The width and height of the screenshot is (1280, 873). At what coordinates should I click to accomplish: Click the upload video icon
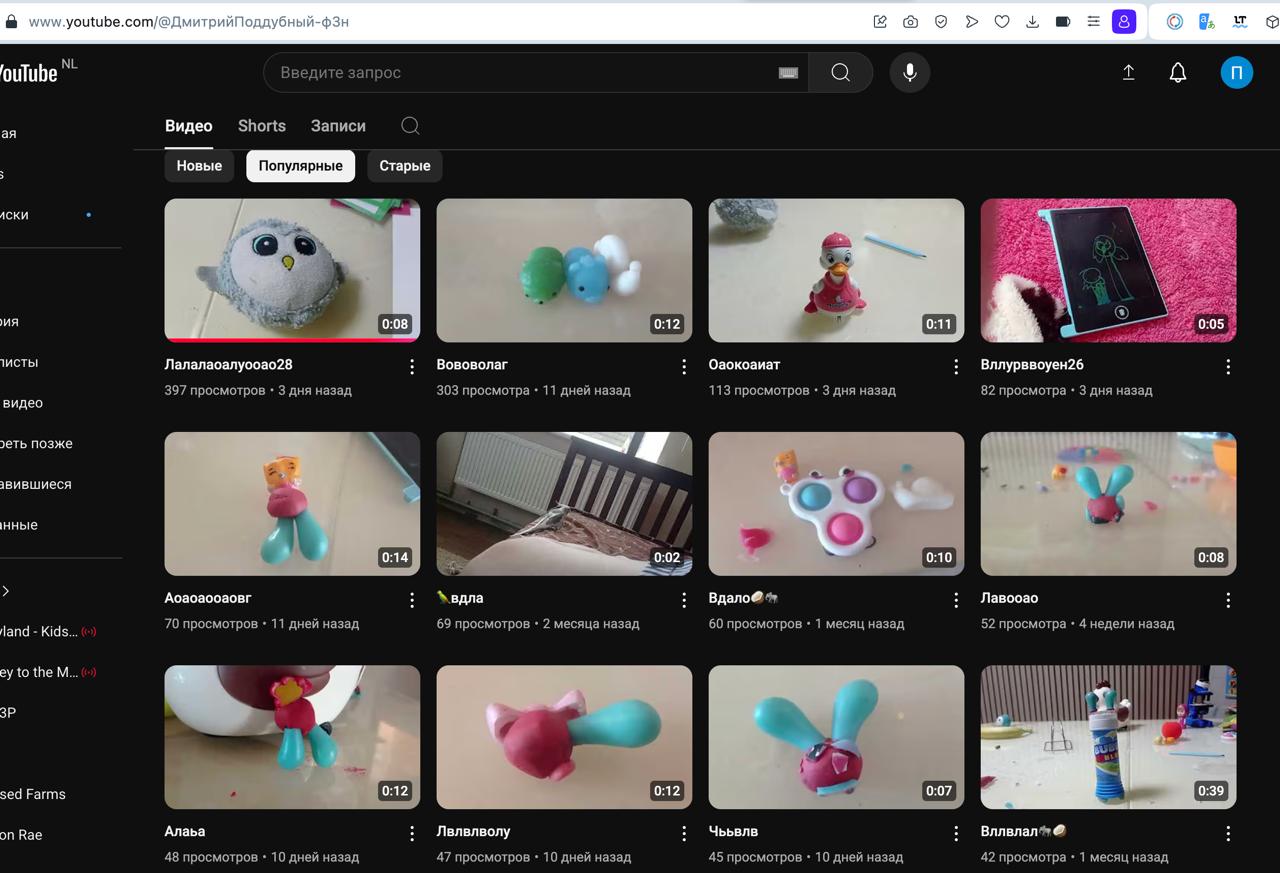[x=1128, y=73]
